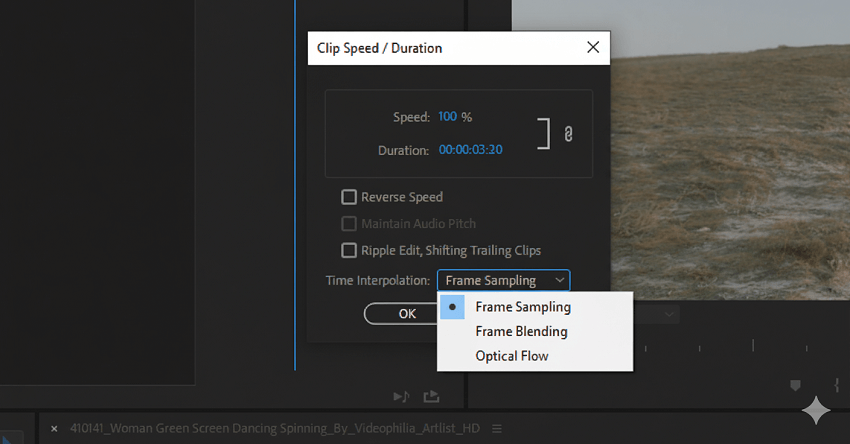
Task: Click the export frame icon below source monitor
Action: 432,397
